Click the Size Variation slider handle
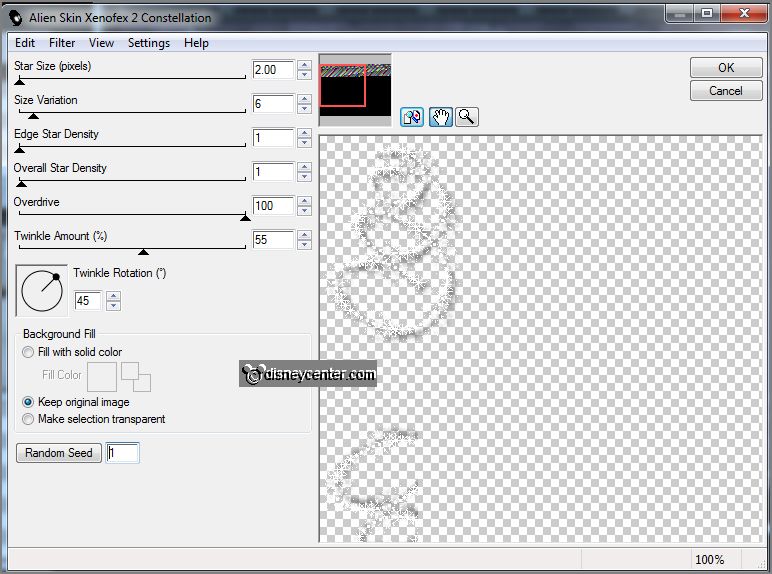 pos(33,116)
